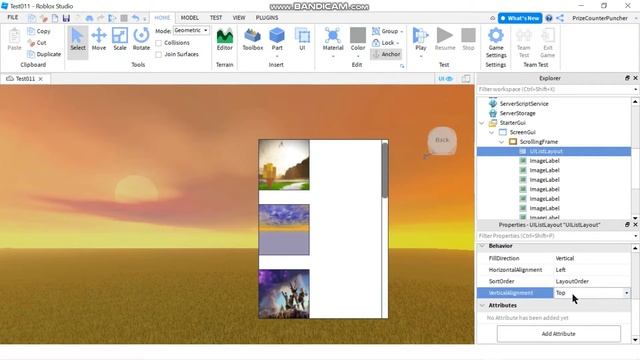Viewport: 640px width, 360px height.
Task: Collapse the StarterGui tree node
Action: click(x=482, y=122)
